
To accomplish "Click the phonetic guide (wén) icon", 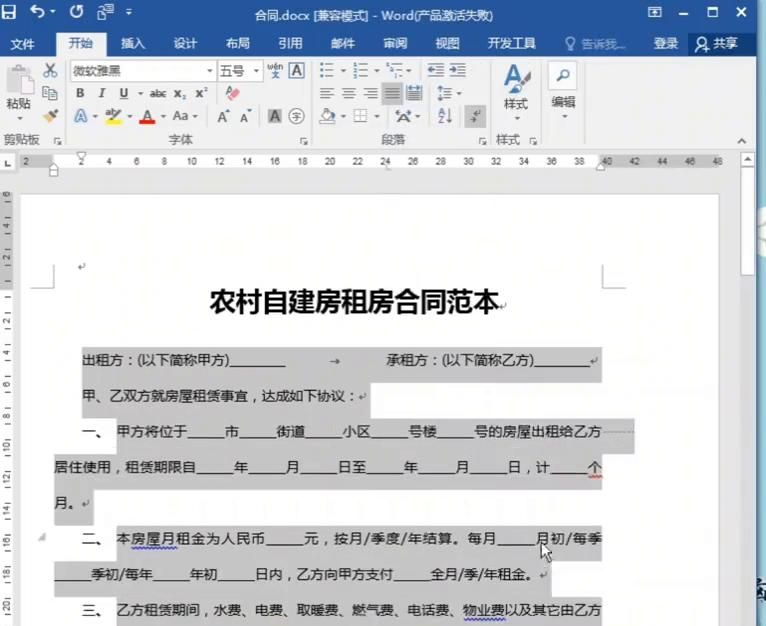I will pos(275,70).
